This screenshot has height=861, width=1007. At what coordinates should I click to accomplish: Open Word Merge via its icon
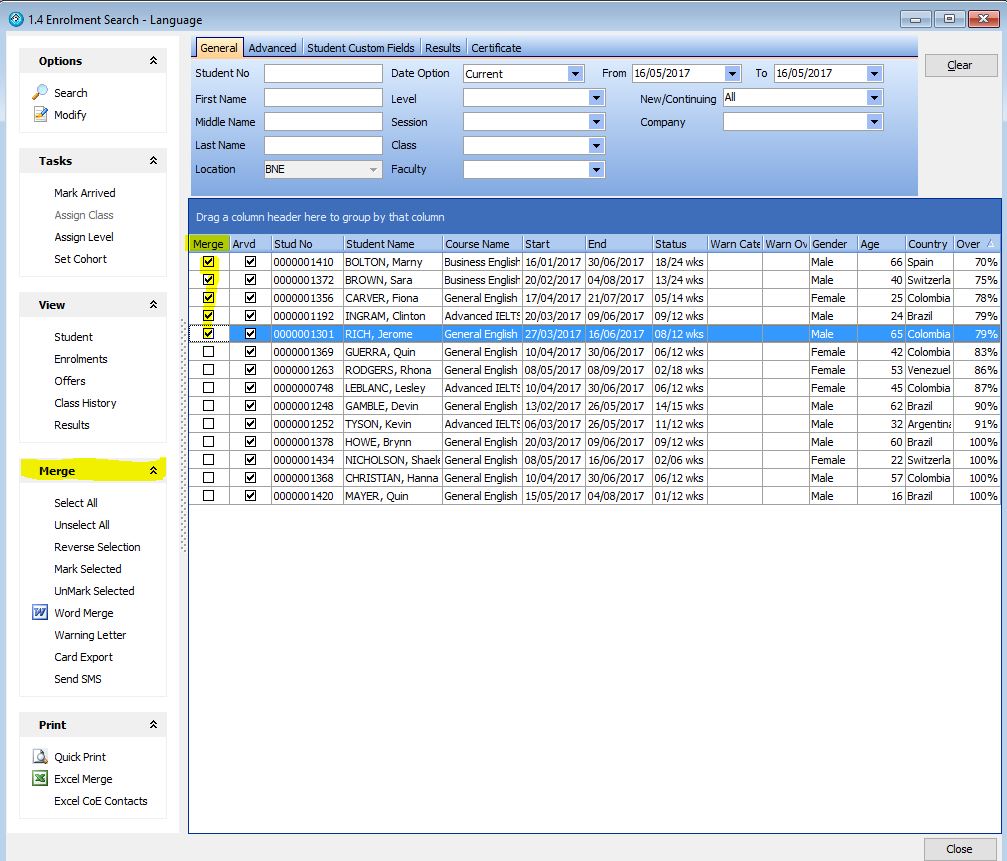(x=40, y=613)
